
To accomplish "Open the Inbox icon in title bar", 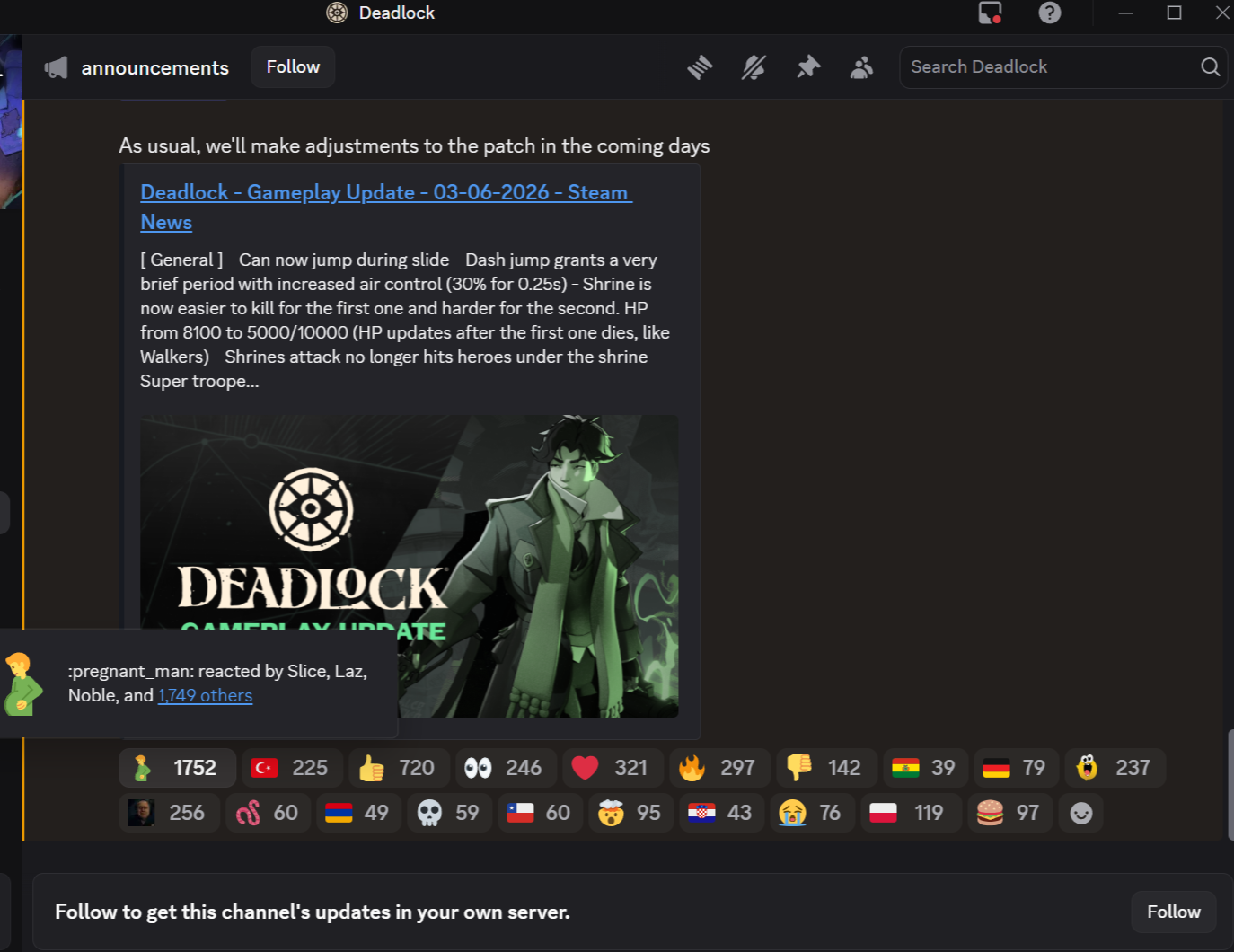I will [x=990, y=13].
